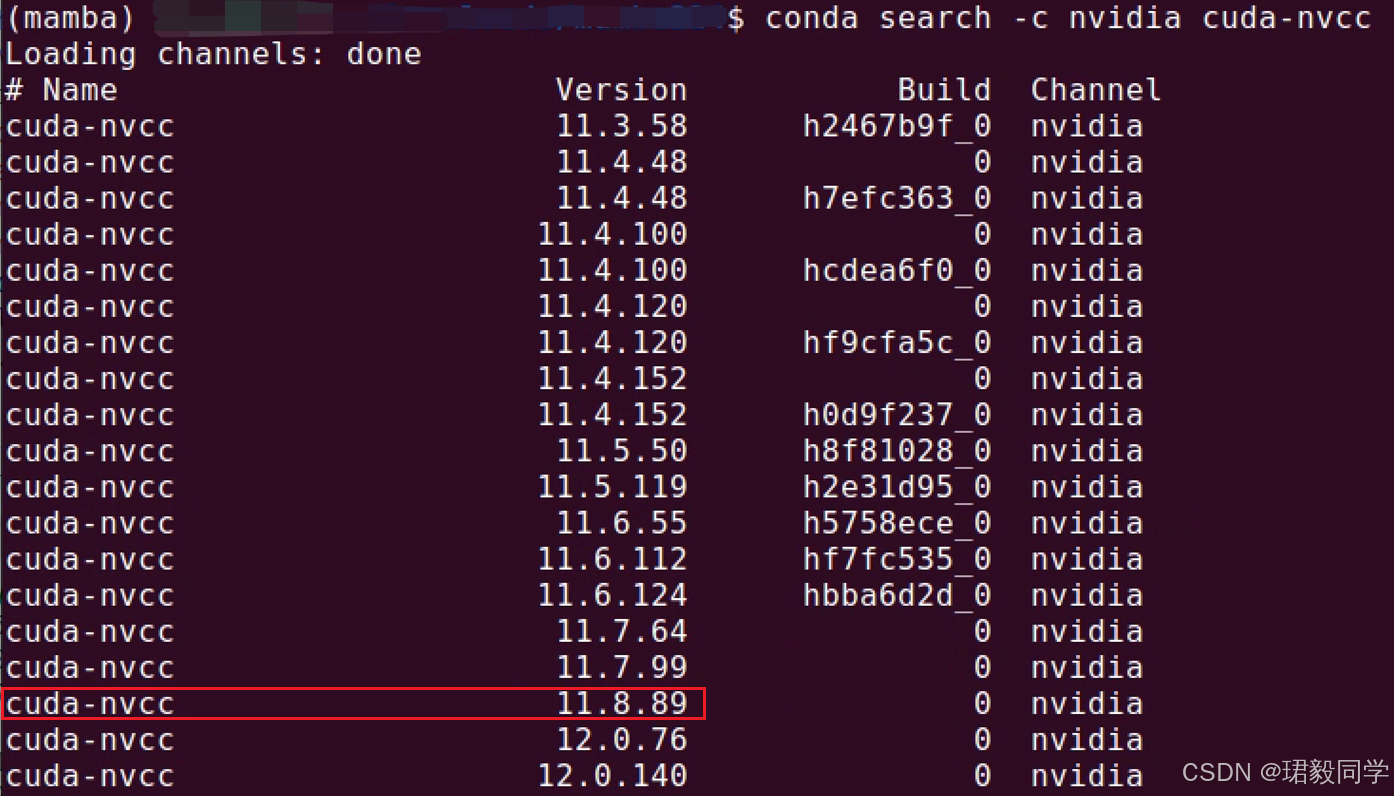This screenshot has width=1394, height=796.
Task: Click the build hash h2467b9f_0
Action: (x=896, y=125)
